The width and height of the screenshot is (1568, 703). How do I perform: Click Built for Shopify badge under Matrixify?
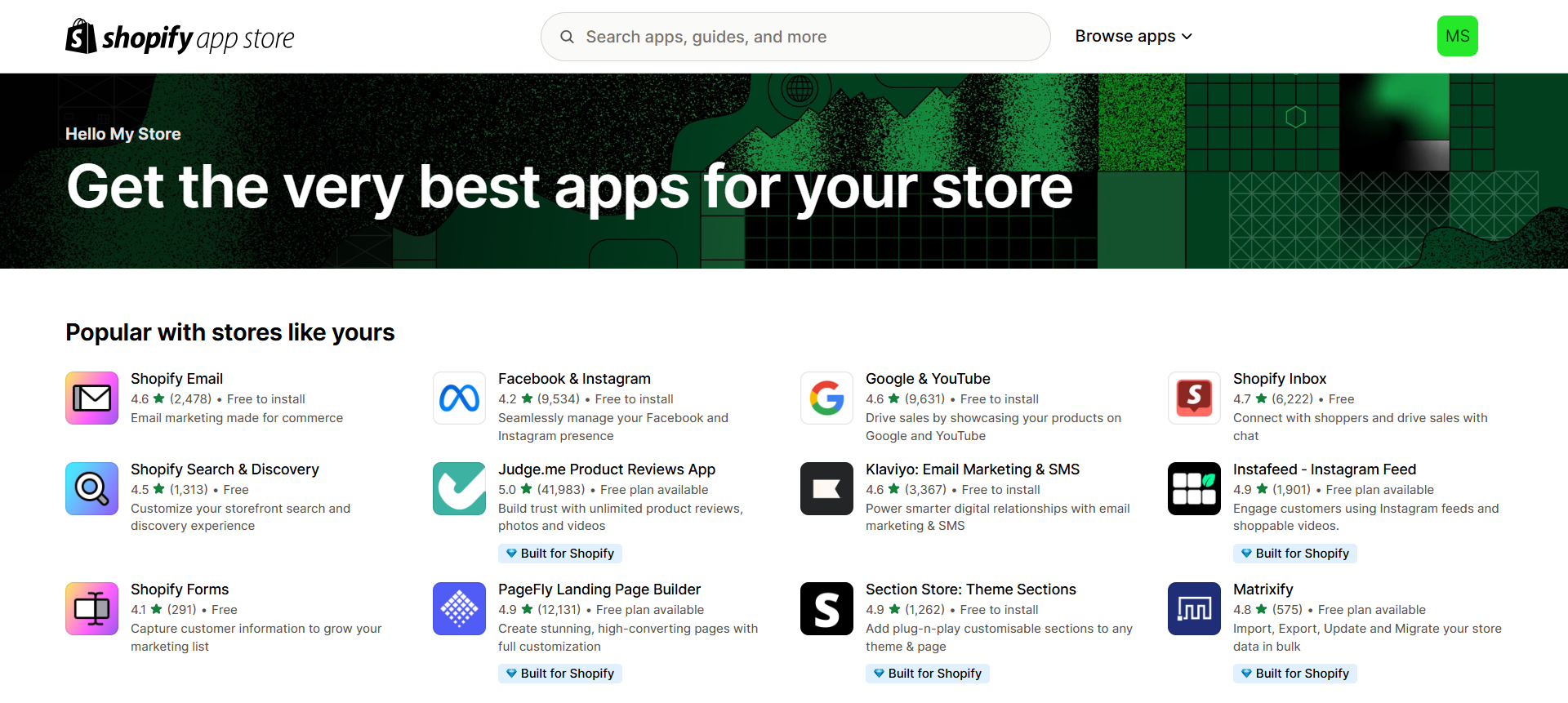[x=1295, y=674]
